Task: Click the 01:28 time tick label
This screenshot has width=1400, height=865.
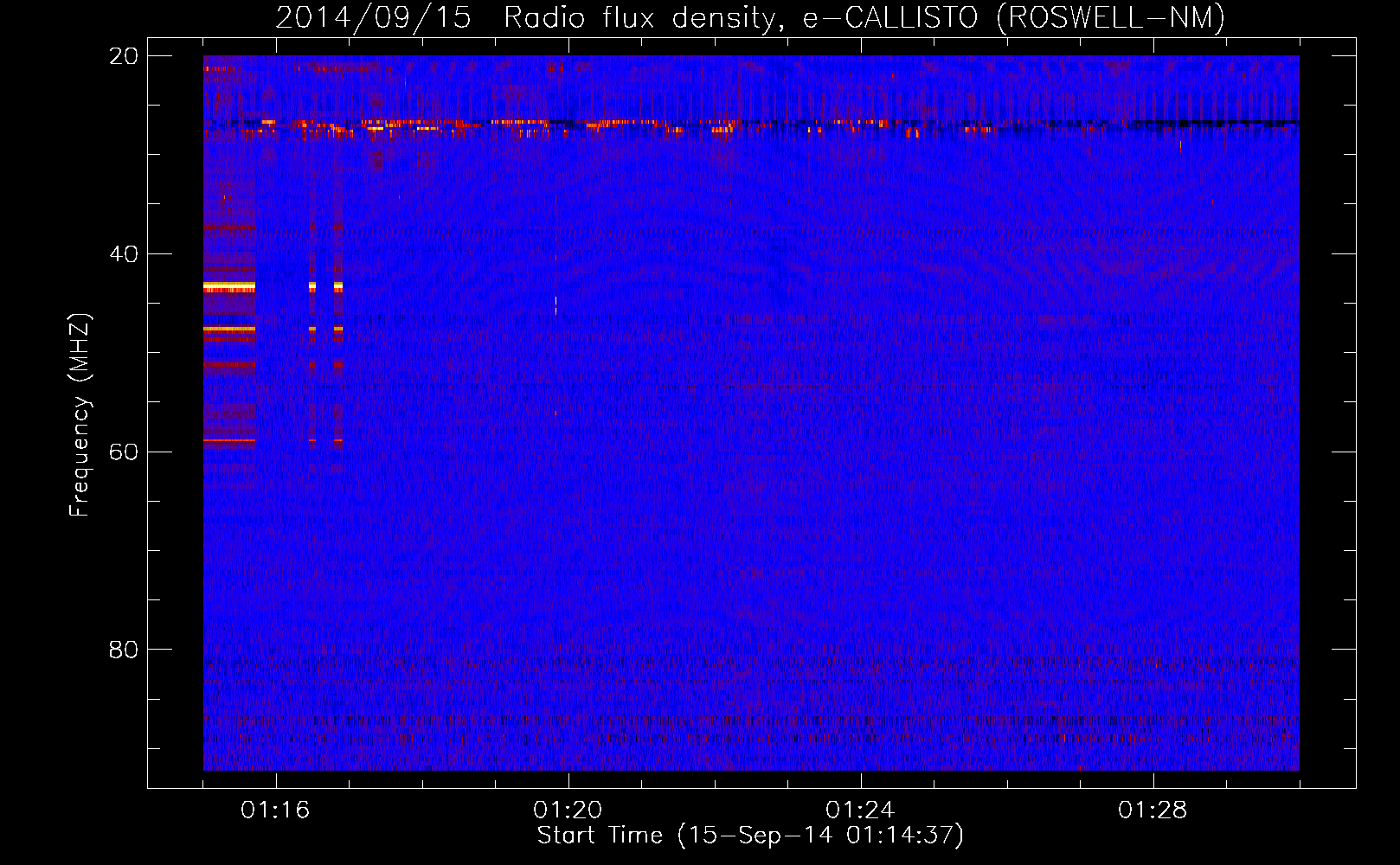Action: pyautogui.click(x=1153, y=810)
